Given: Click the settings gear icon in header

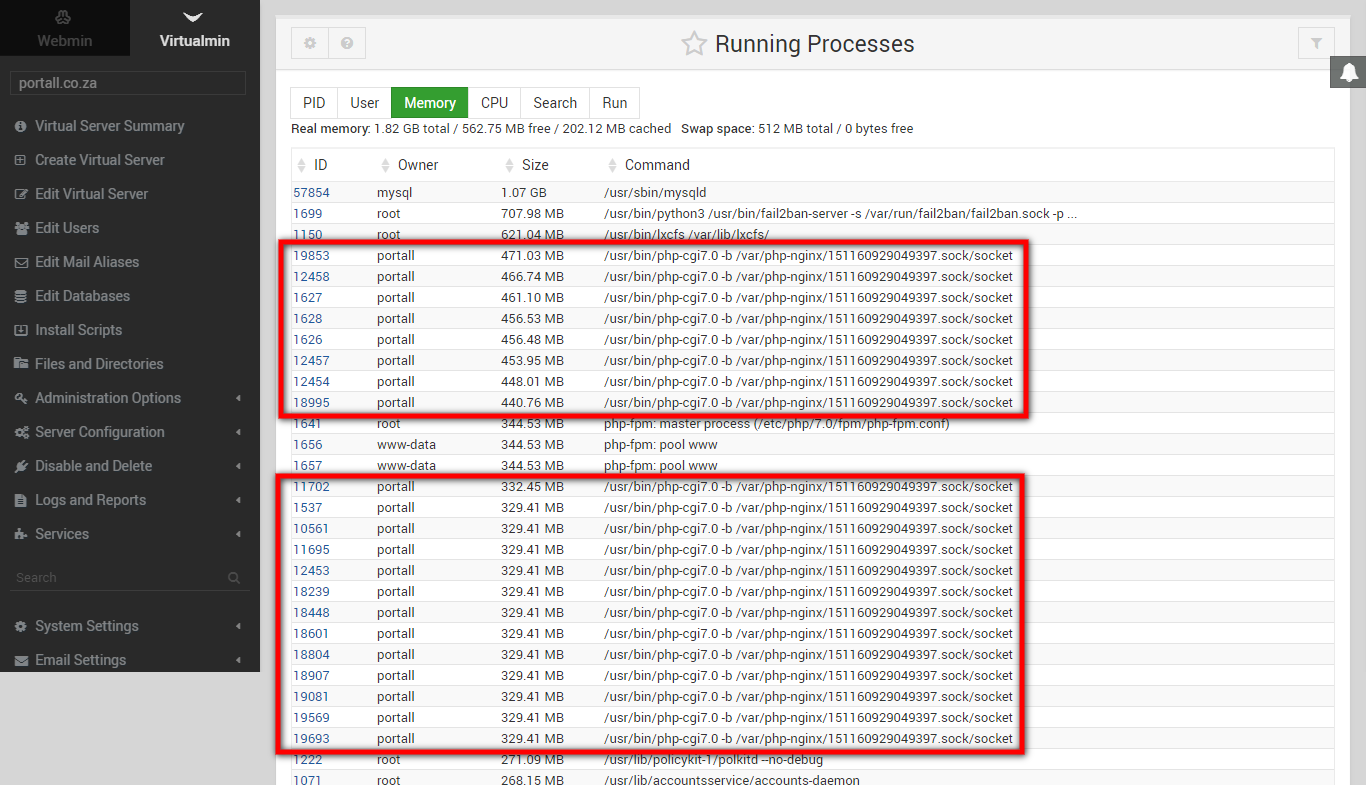Looking at the screenshot, I should (x=310, y=43).
